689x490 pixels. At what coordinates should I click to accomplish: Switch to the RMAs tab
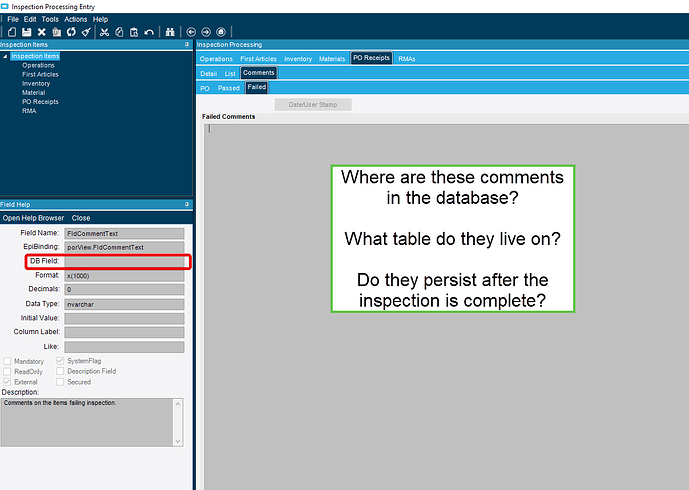(406, 58)
